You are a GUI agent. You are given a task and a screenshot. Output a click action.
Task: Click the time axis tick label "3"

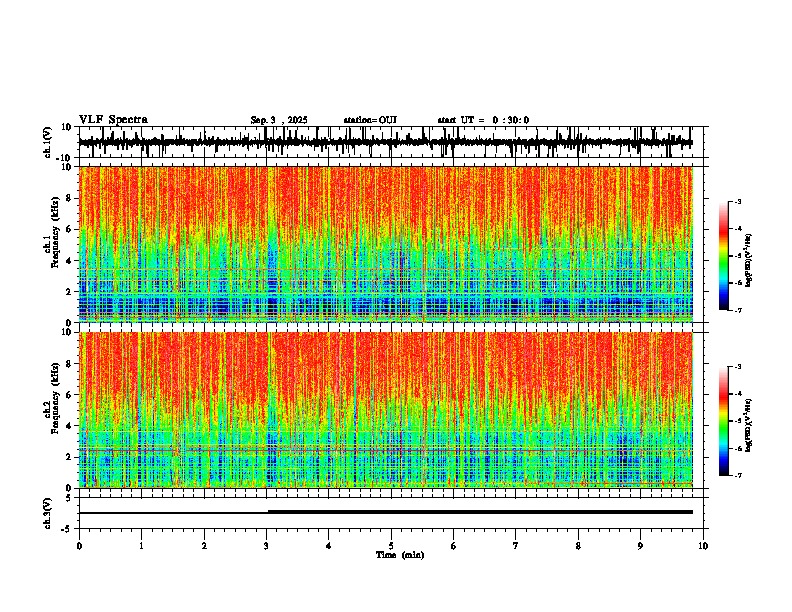coord(266,546)
